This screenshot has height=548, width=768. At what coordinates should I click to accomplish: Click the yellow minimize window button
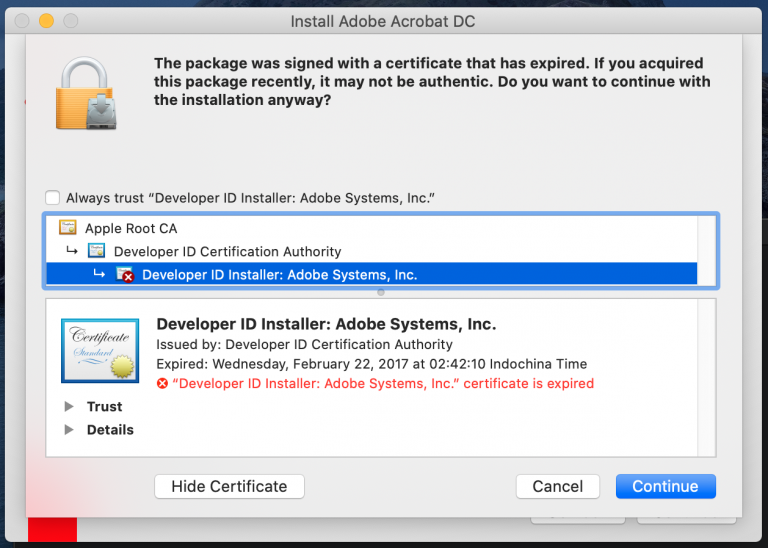click(x=47, y=21)
